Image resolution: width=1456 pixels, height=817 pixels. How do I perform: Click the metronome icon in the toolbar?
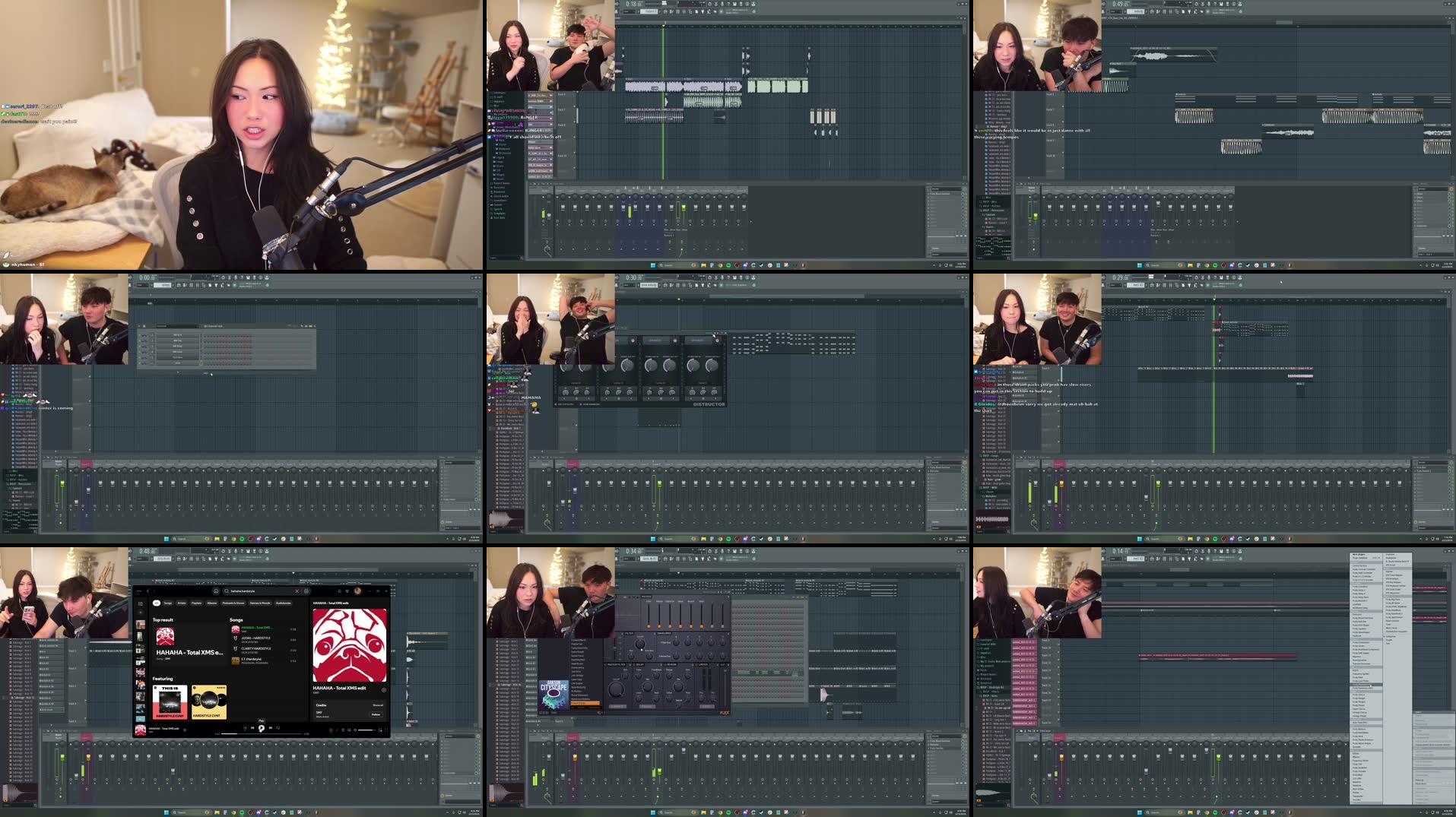click(709, 4)
